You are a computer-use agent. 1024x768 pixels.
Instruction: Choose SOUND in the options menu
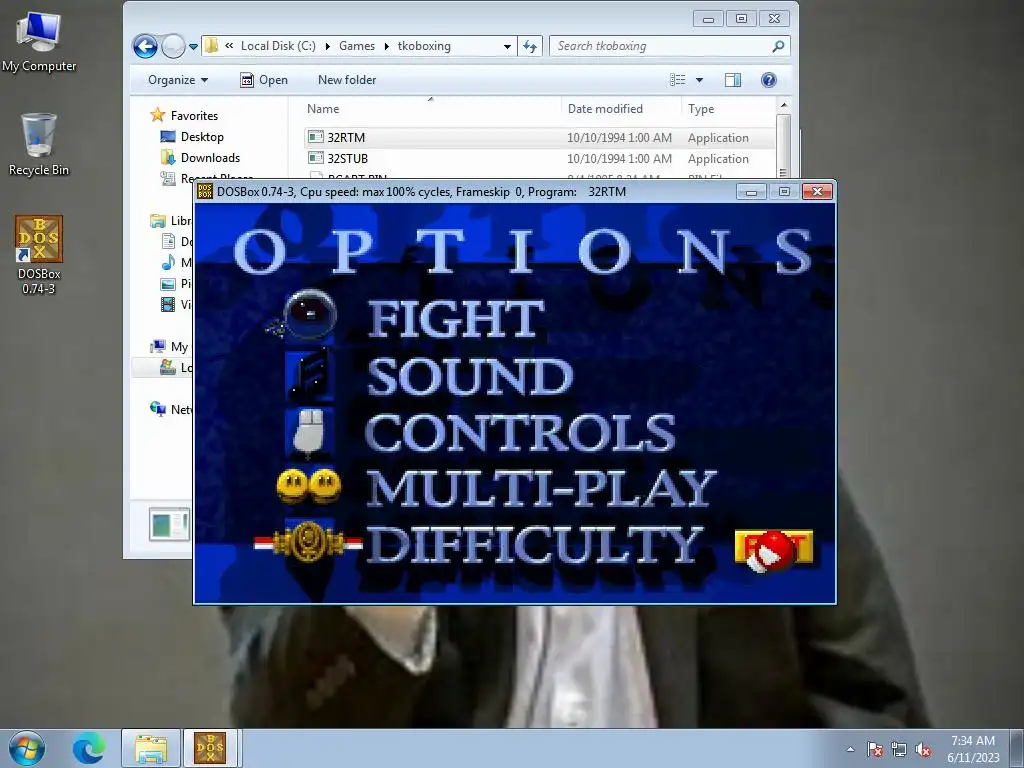[470, 376]
